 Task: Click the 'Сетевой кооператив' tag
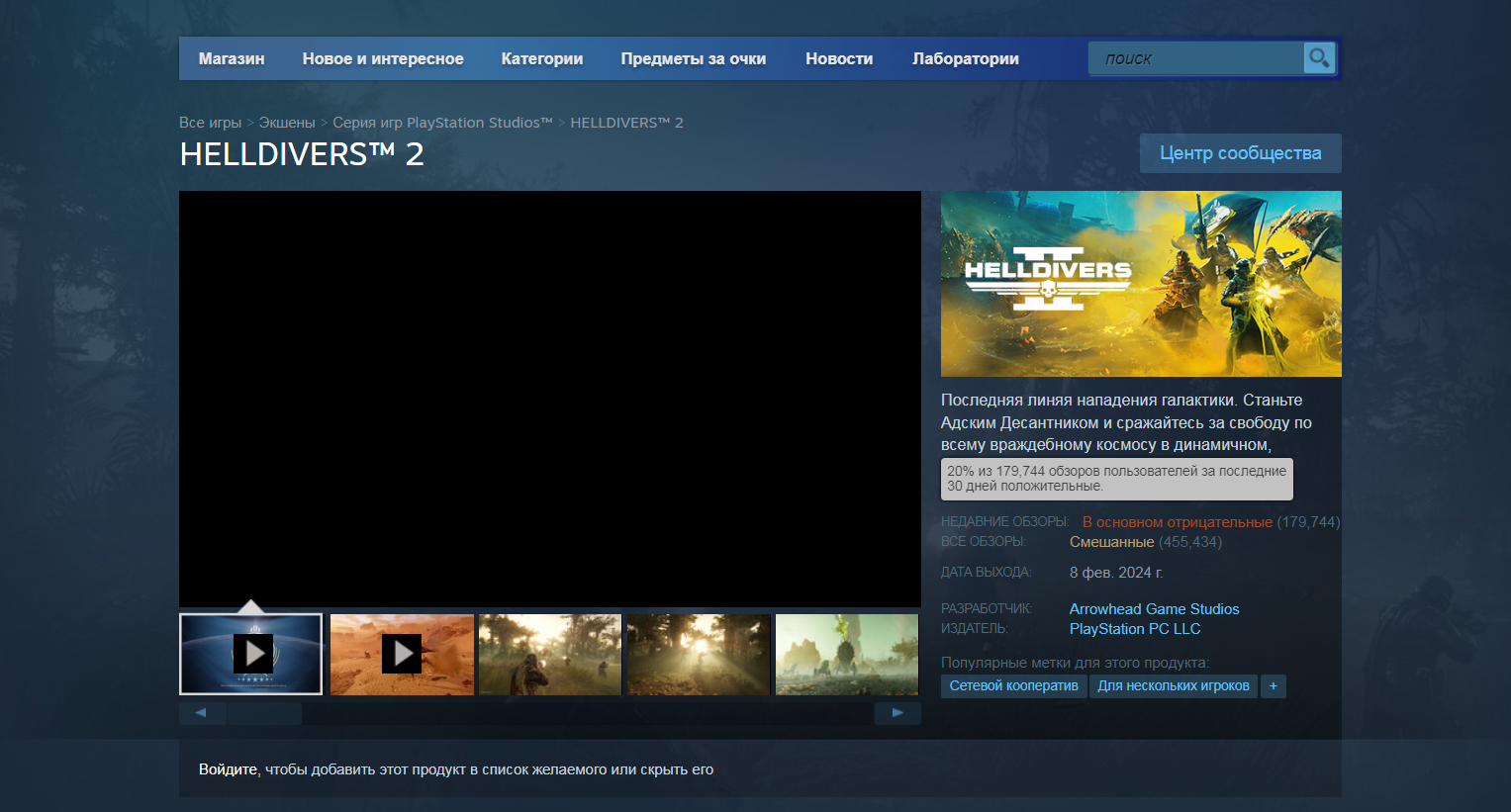tap(1012, 685)
